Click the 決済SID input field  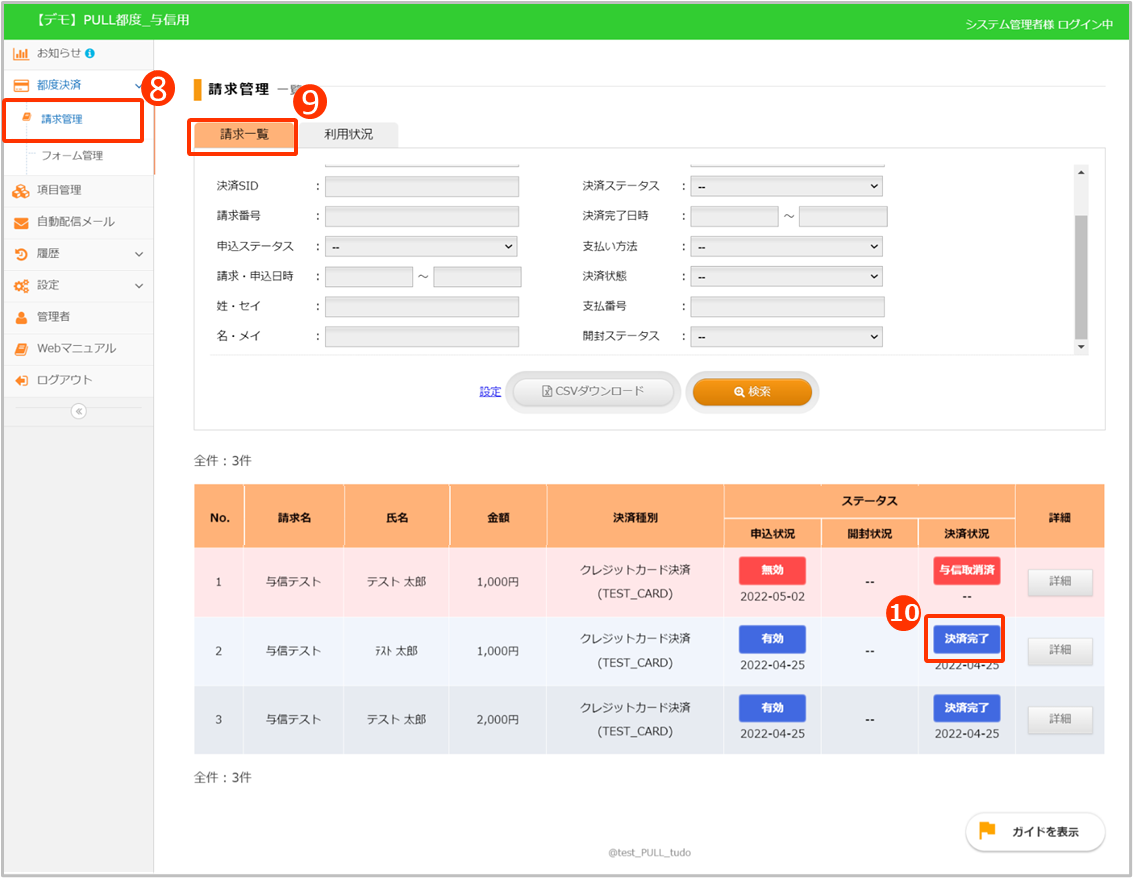point(421,186)
